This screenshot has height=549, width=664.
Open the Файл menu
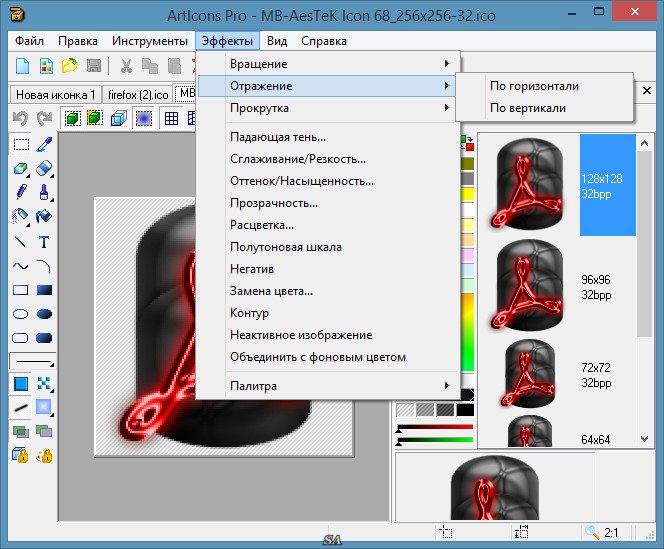[29, 41]
